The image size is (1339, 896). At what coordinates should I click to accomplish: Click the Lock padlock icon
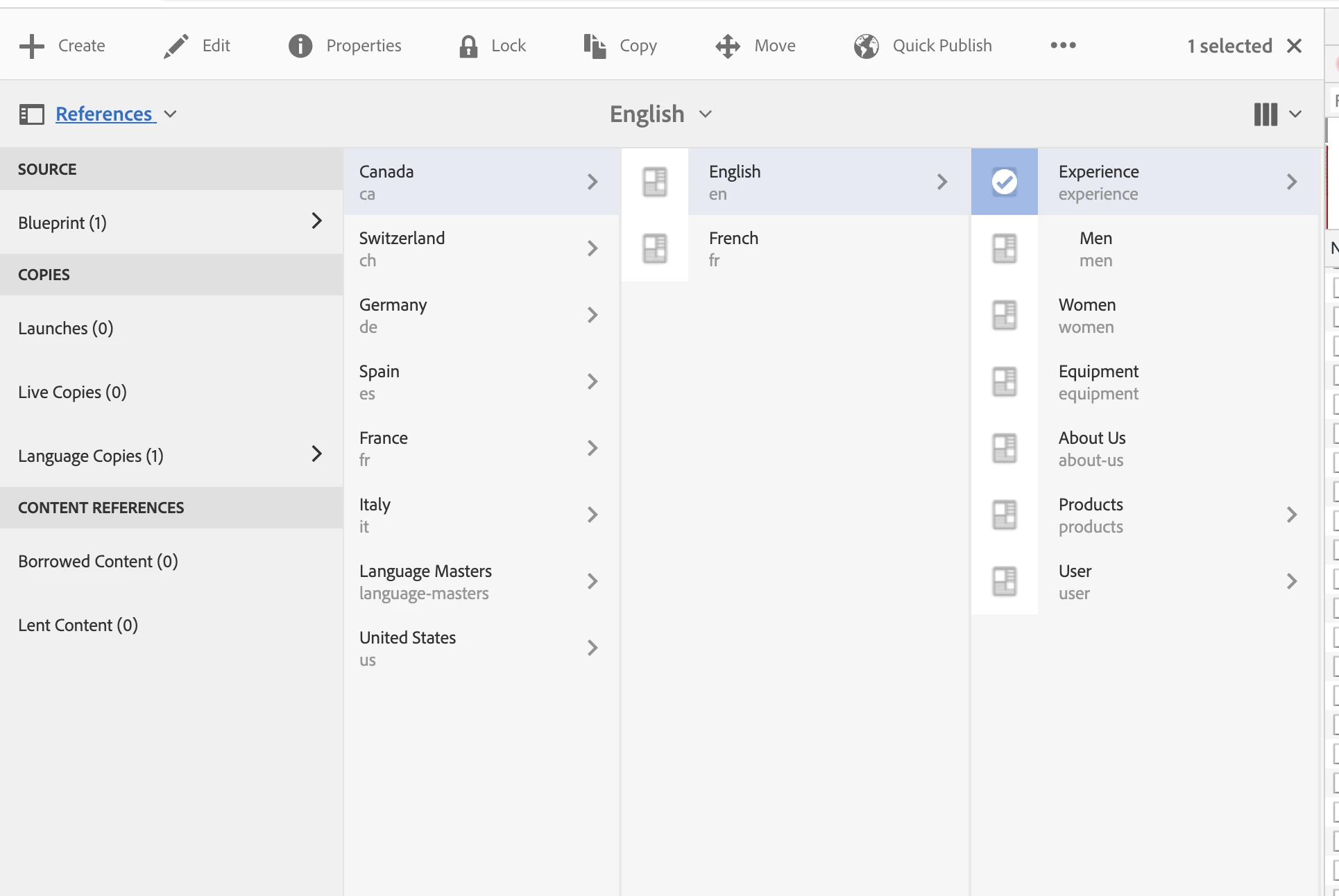(x=468, y=46)
